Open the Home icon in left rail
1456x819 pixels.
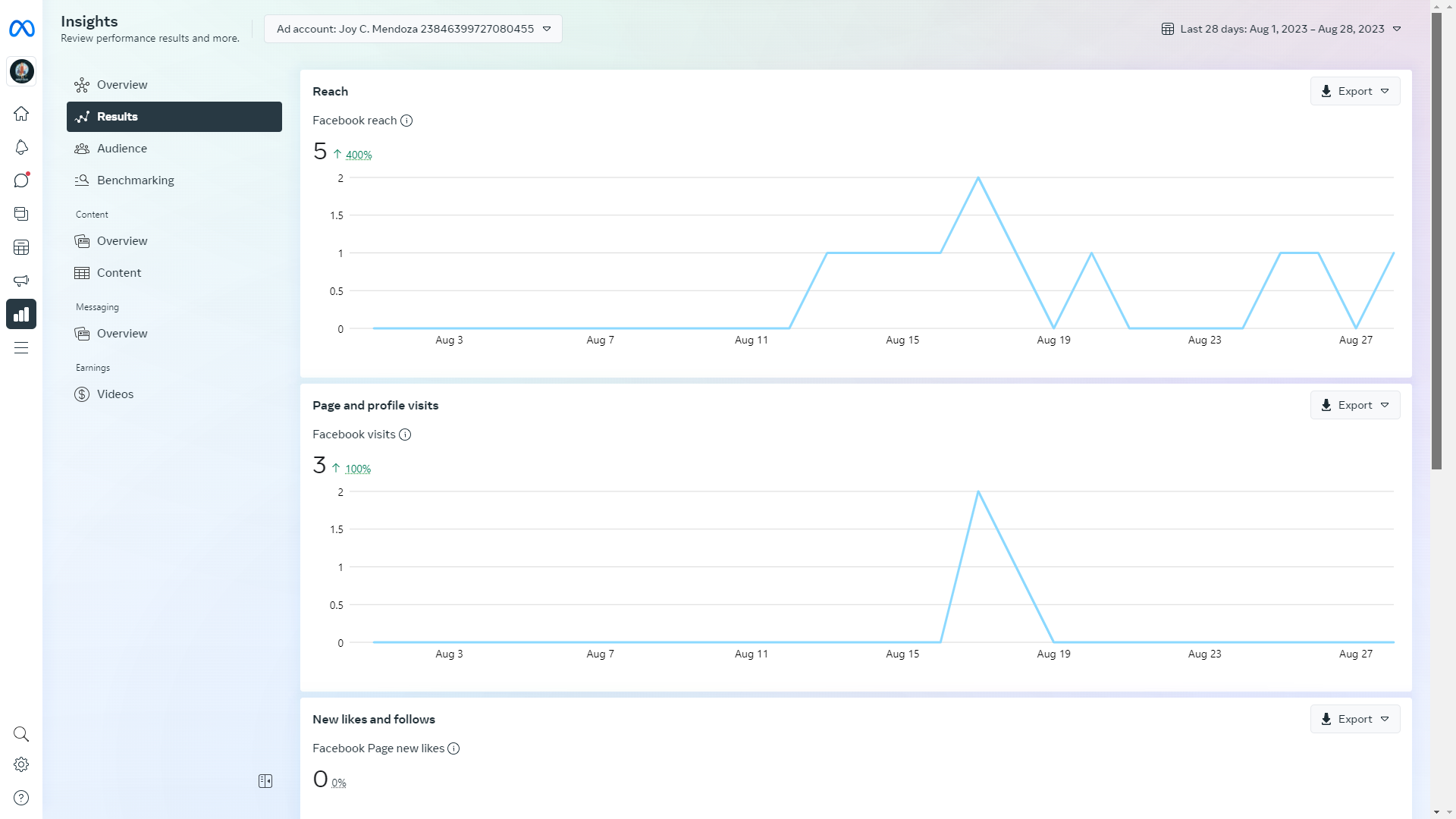pos(21,114)
